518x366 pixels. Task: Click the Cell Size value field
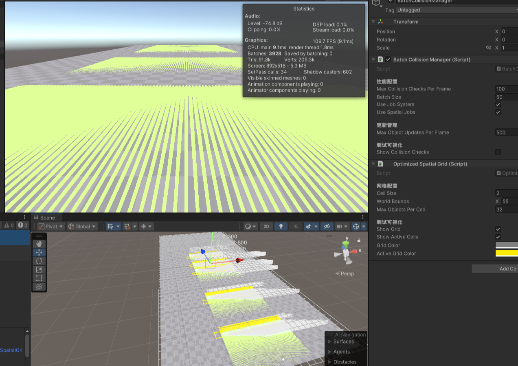point(507,193)
